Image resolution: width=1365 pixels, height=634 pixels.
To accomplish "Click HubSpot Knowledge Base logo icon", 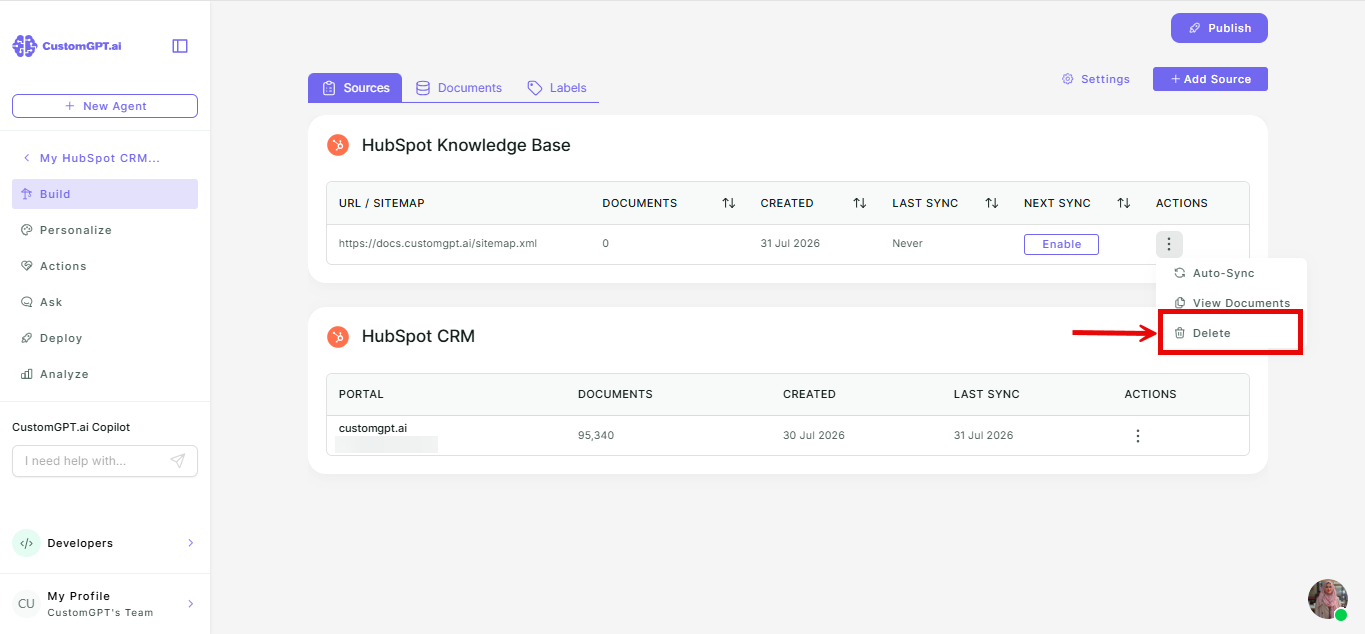I will [338, 145].
